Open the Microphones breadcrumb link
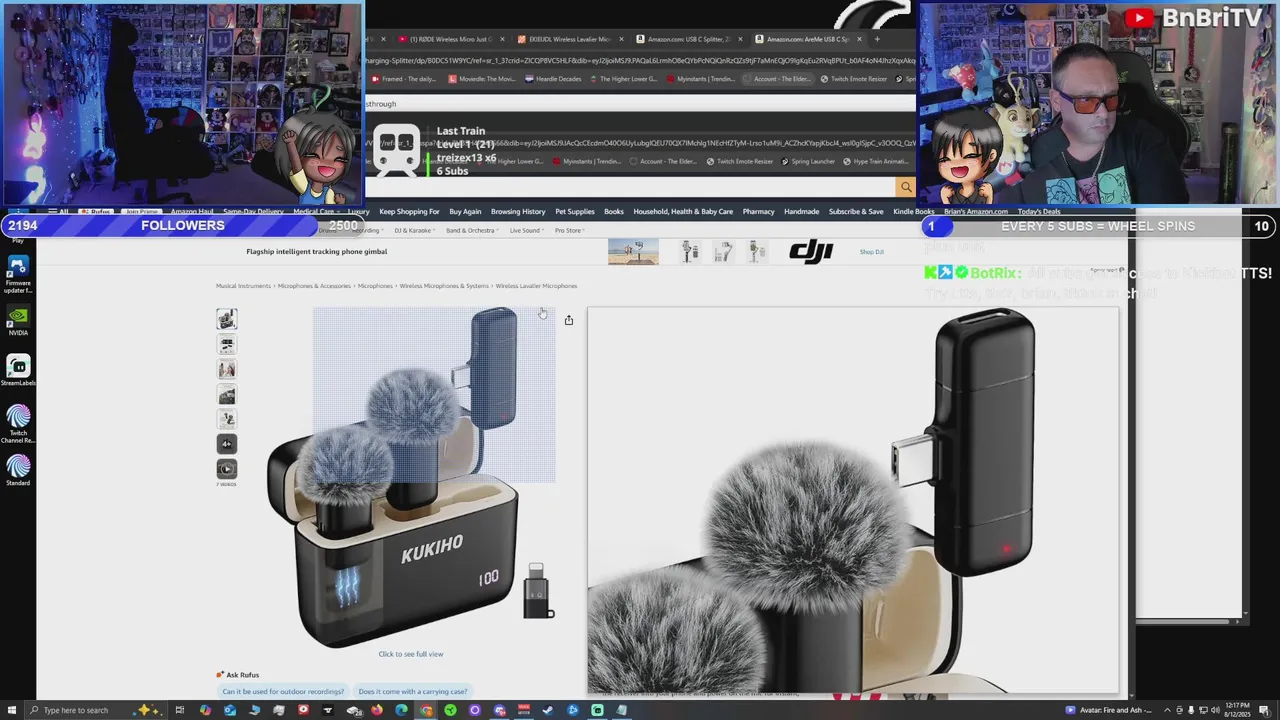The height and width of the screenshot is (720, 1280). click(375, 286)
